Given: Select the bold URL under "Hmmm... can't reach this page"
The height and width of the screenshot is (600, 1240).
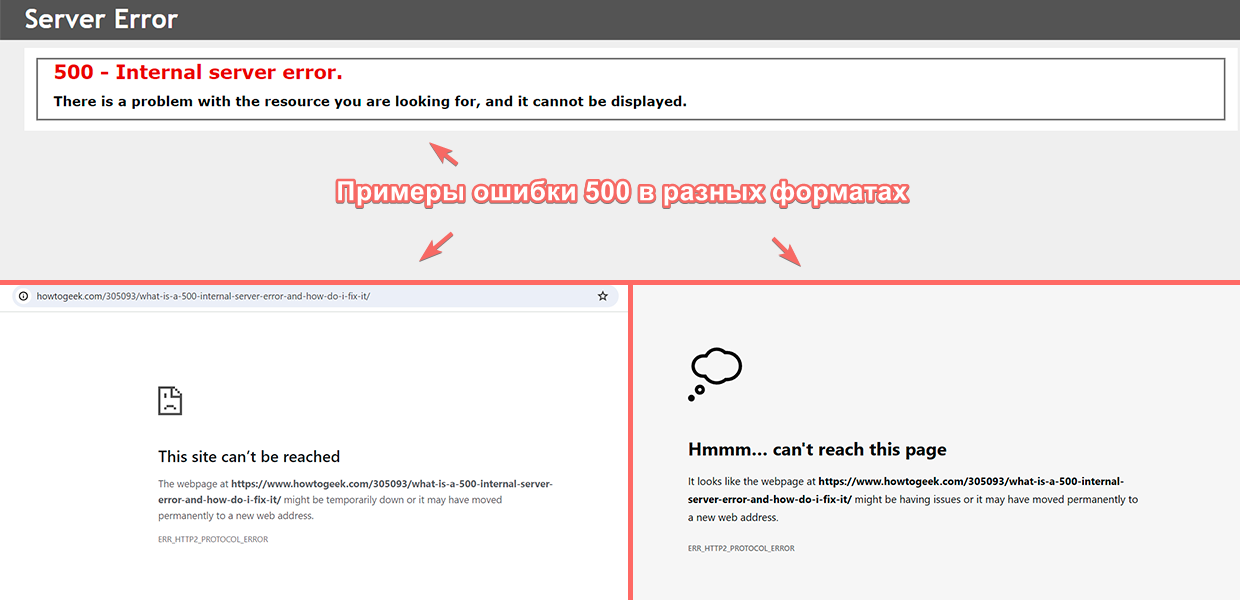Looking at the screenshot, I should click(906, 490).
